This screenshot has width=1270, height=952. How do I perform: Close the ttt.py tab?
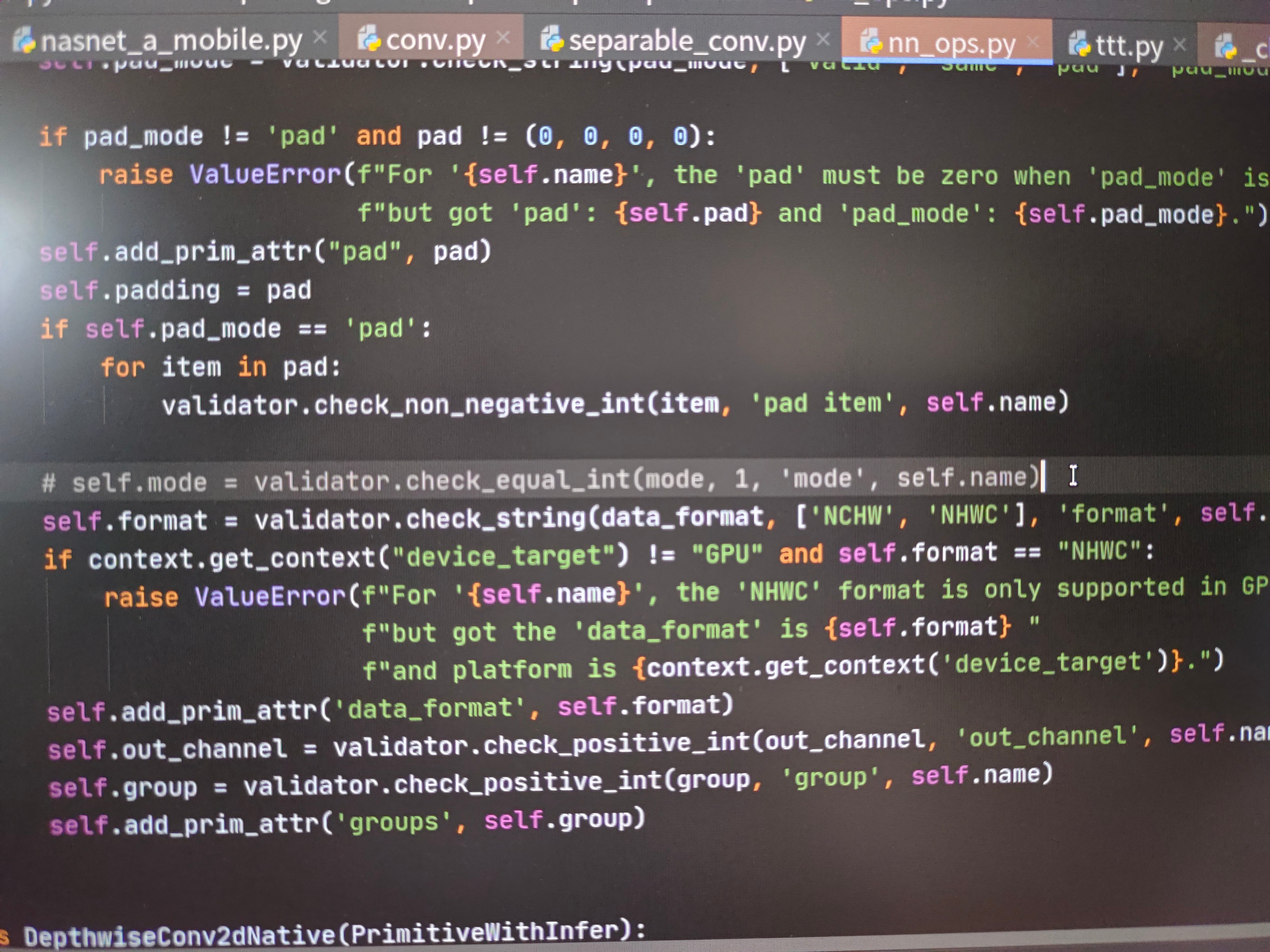[1179, 44]
